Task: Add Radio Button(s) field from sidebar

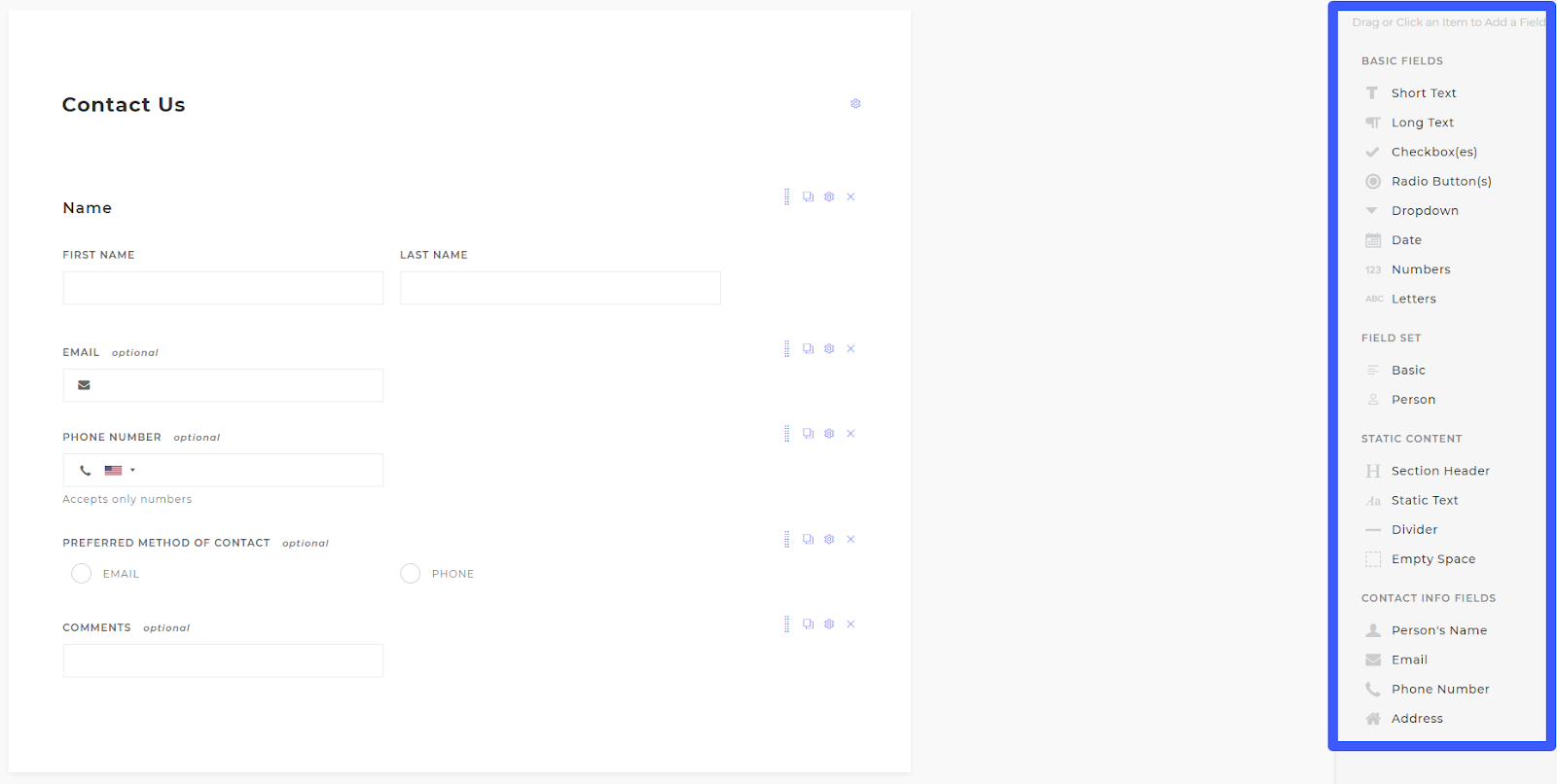Action: (1440, 182)
